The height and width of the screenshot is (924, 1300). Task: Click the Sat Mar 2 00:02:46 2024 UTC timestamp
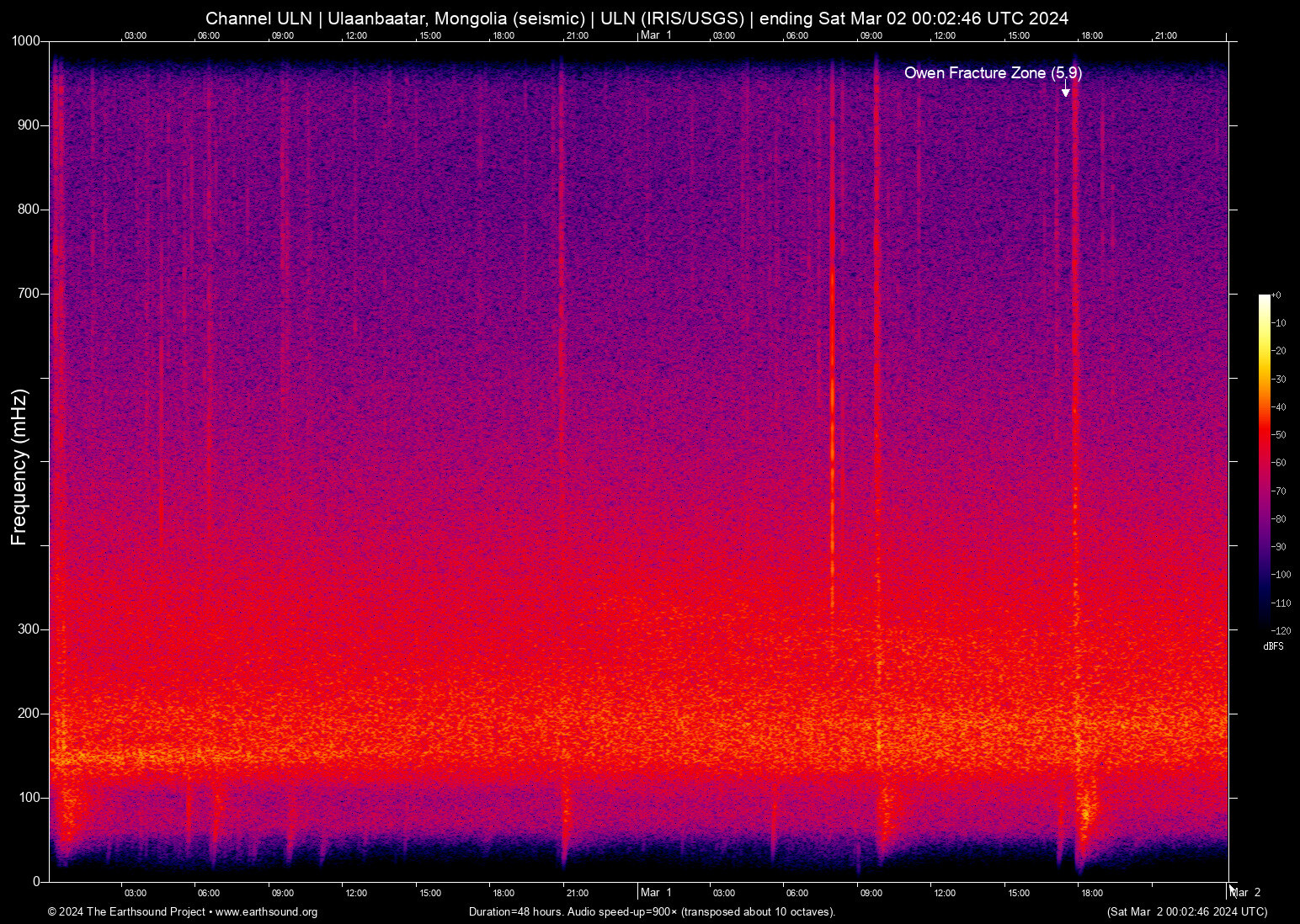point(1186,912)
